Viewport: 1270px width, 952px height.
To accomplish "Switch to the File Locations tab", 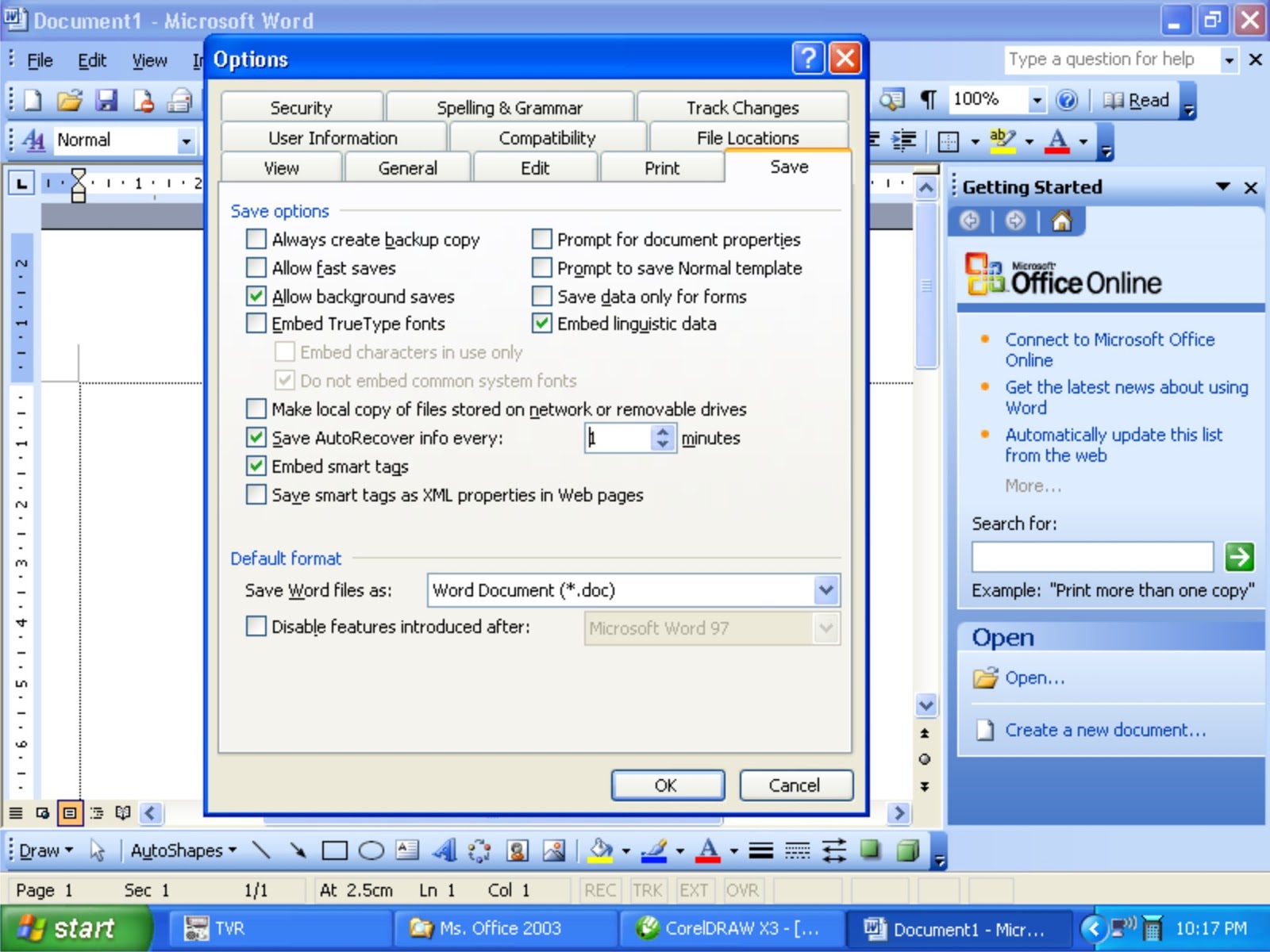I will click(x=748, y=137).
